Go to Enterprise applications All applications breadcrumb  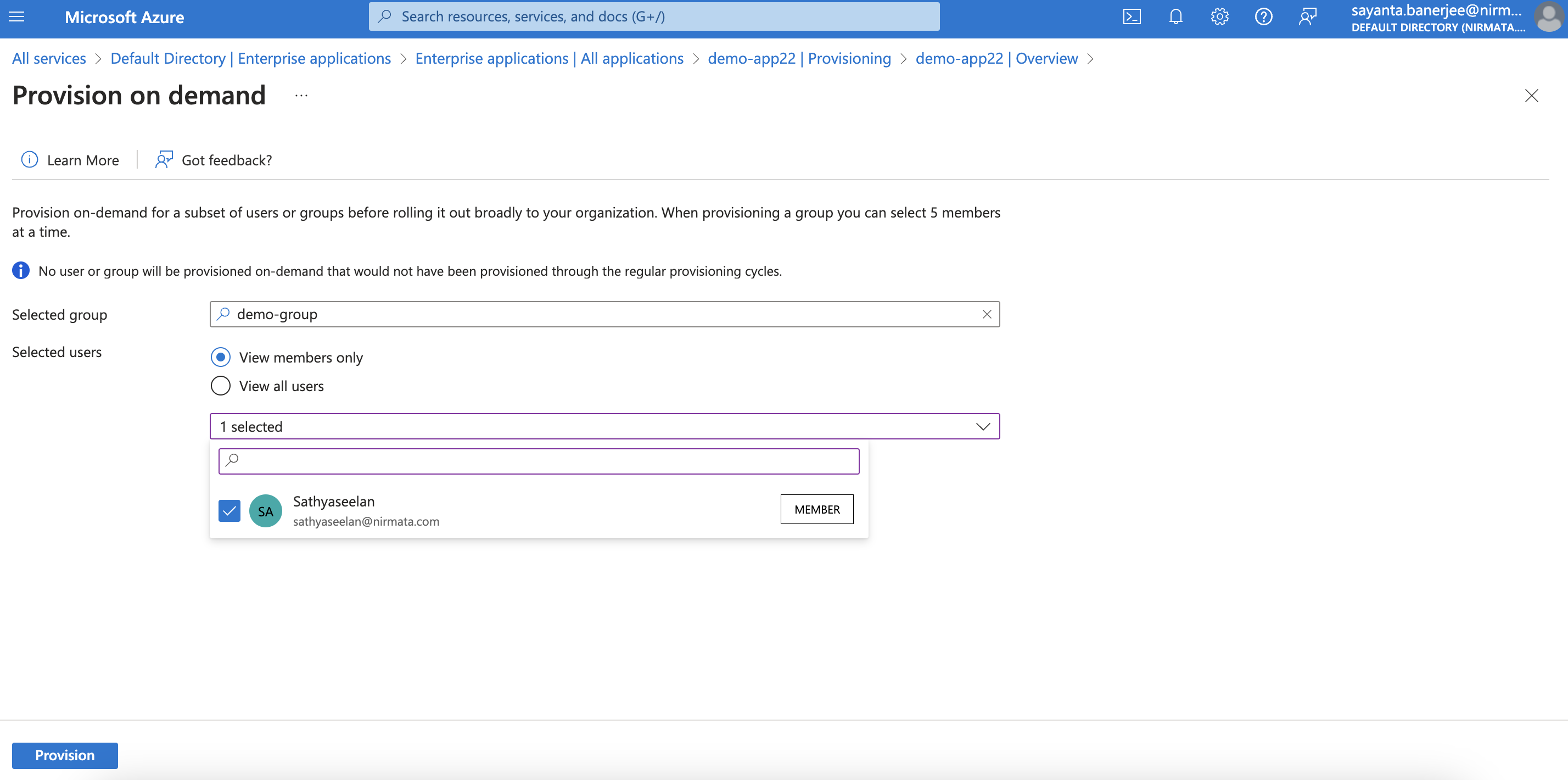(549, 58)
